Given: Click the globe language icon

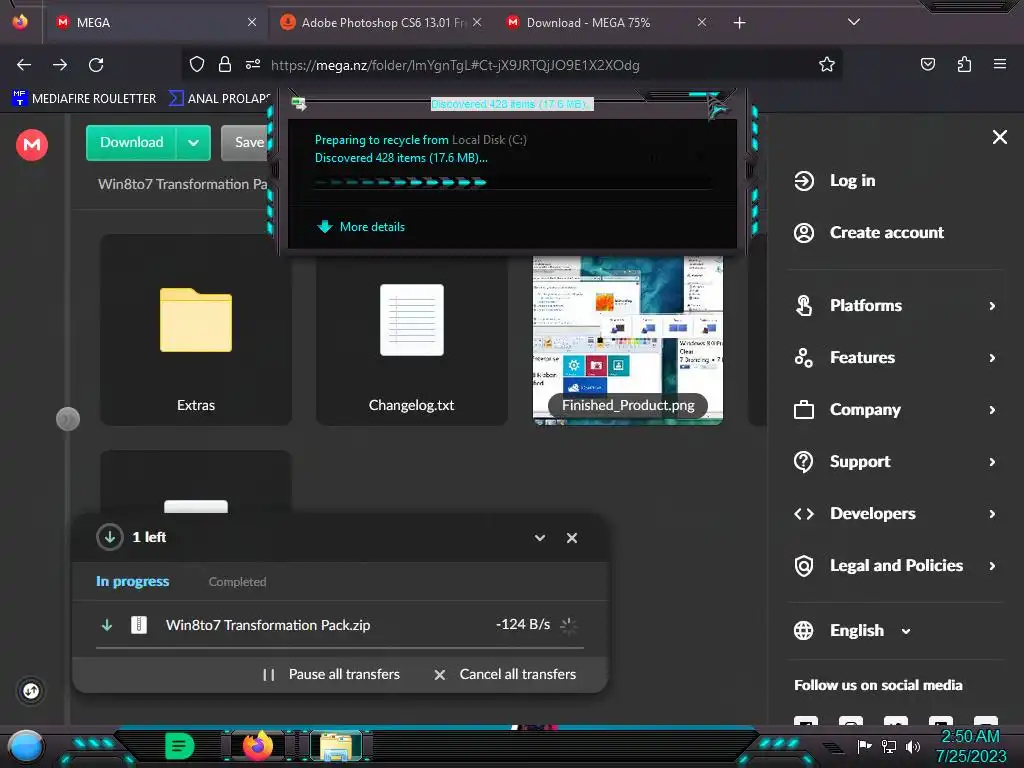Looking at the screenshot, I should [803, 630].
